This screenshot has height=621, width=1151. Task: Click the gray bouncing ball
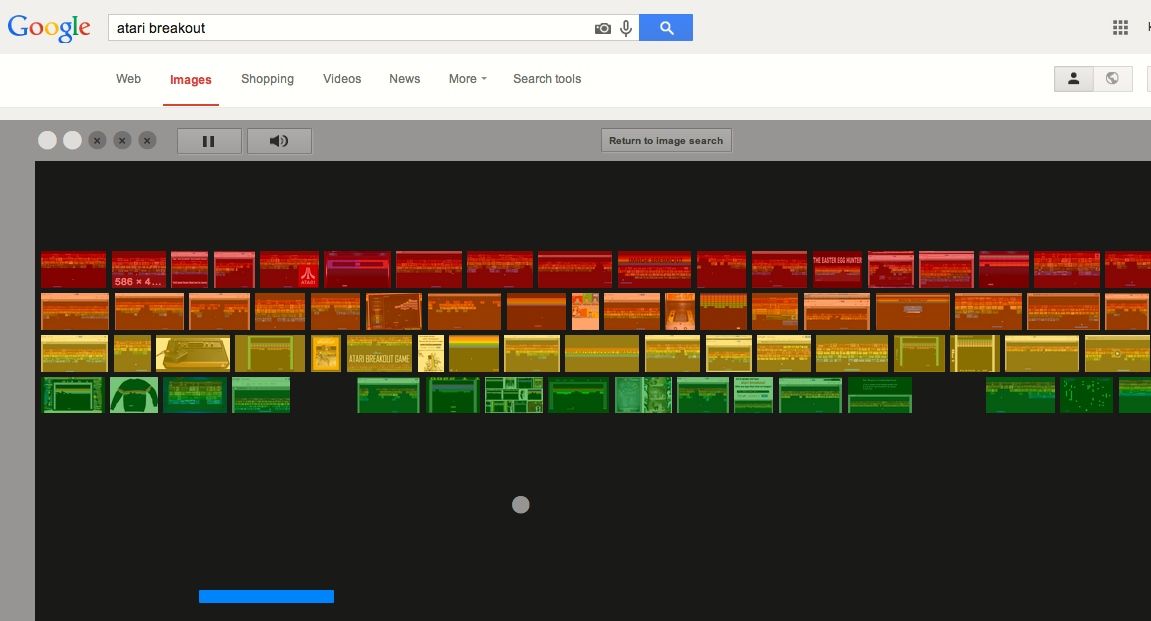pos(520,504)
